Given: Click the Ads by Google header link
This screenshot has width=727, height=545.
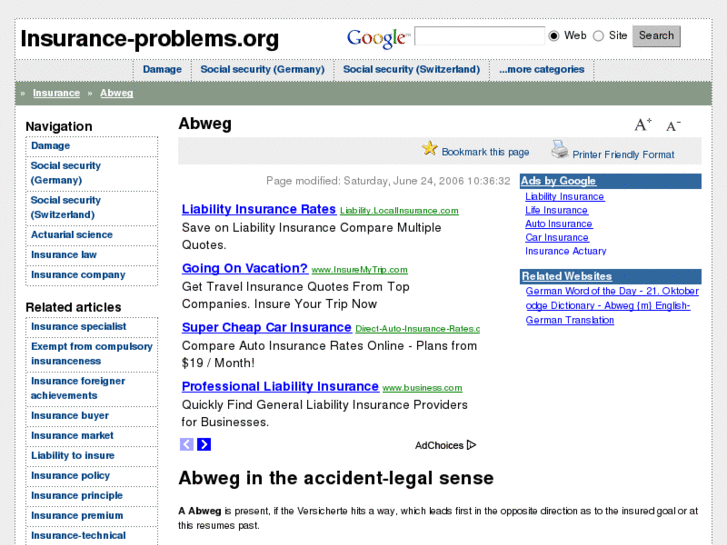Looking at the screenshot, I should click(558, 181).
